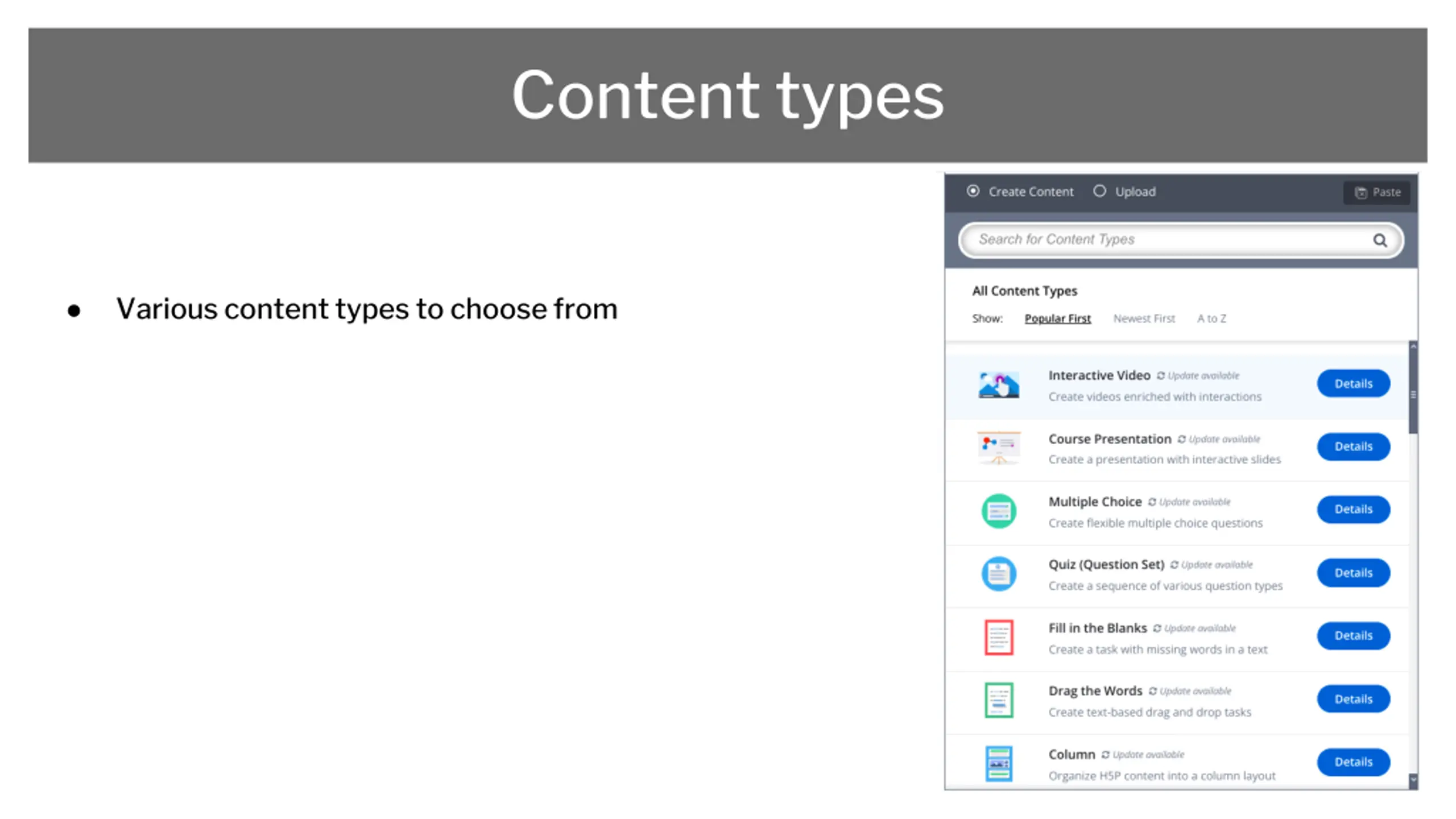Click the Quiz (Question Set) title

[1106, 565]
